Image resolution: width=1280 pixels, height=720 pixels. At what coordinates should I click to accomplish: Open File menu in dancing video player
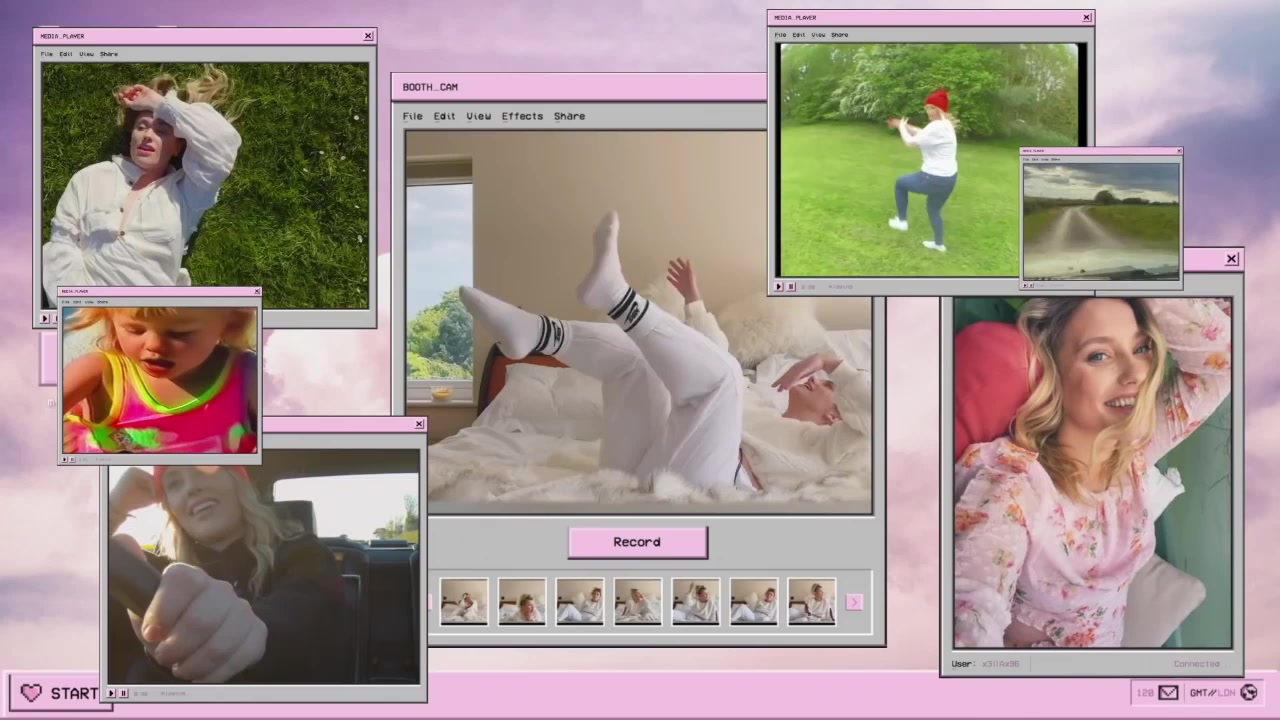click(x=781, y=35)
